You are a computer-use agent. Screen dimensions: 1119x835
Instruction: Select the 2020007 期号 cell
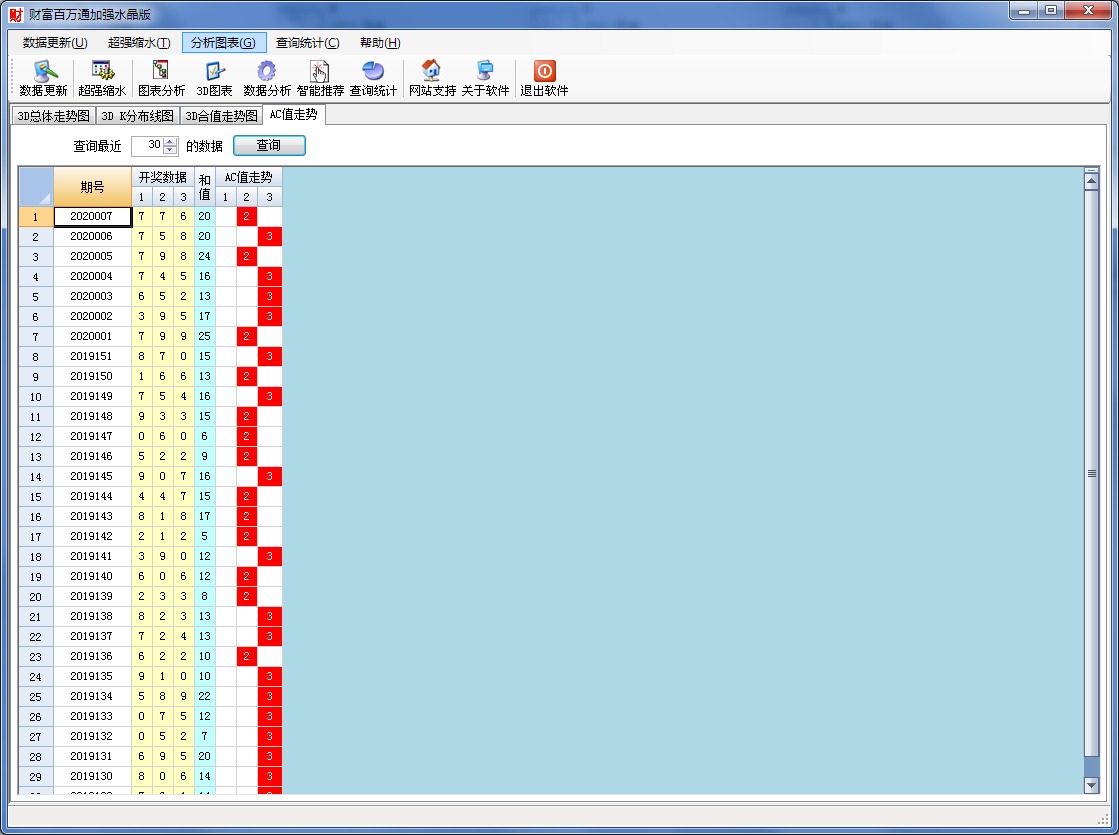tap(92, 216)
